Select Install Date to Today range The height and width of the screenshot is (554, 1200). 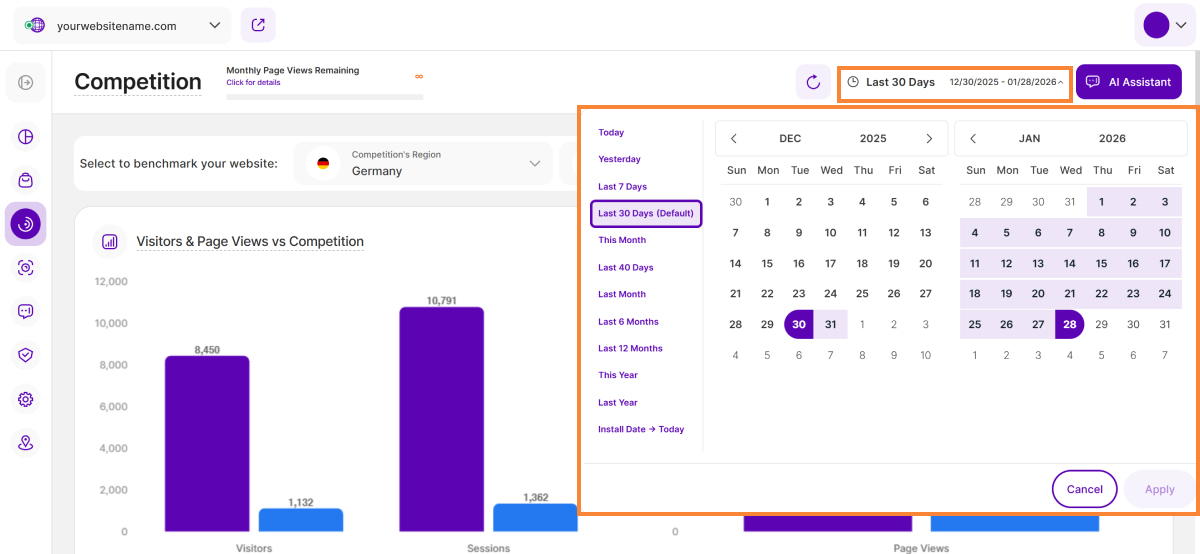(641, 430)
